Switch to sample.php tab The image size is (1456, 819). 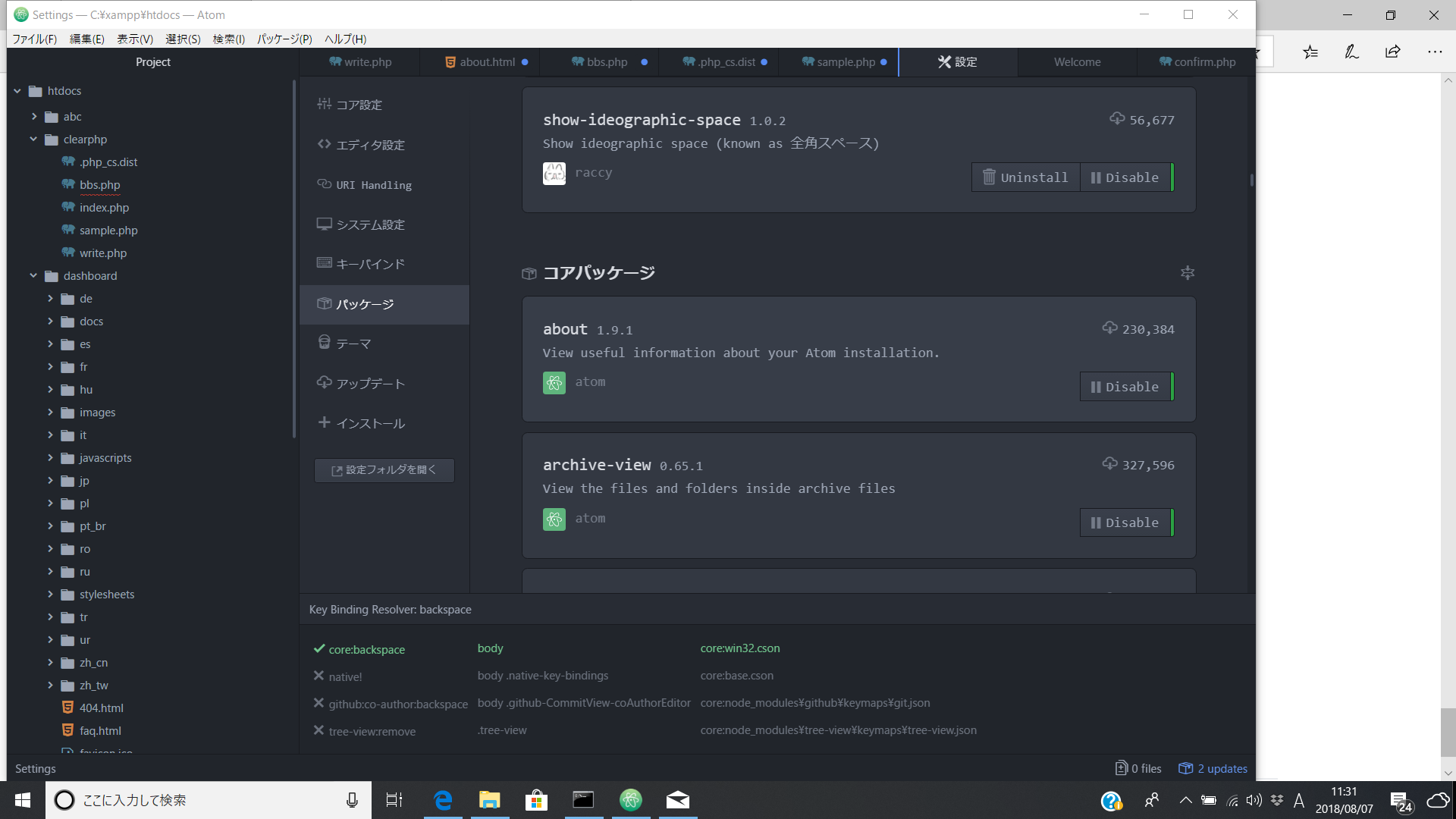pyautogui.click(x=838, y=62)
